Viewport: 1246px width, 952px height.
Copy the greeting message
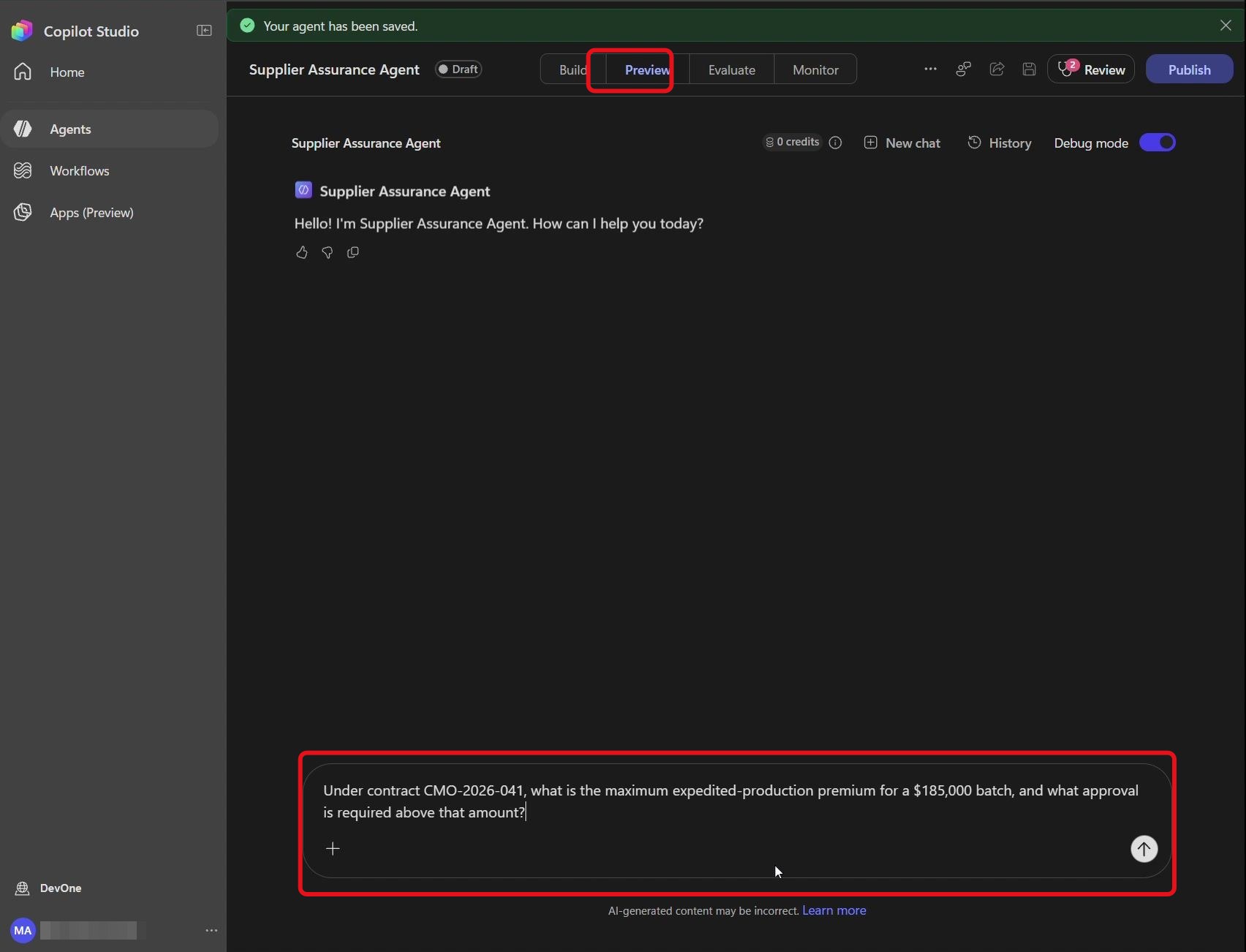coord(352,252)
